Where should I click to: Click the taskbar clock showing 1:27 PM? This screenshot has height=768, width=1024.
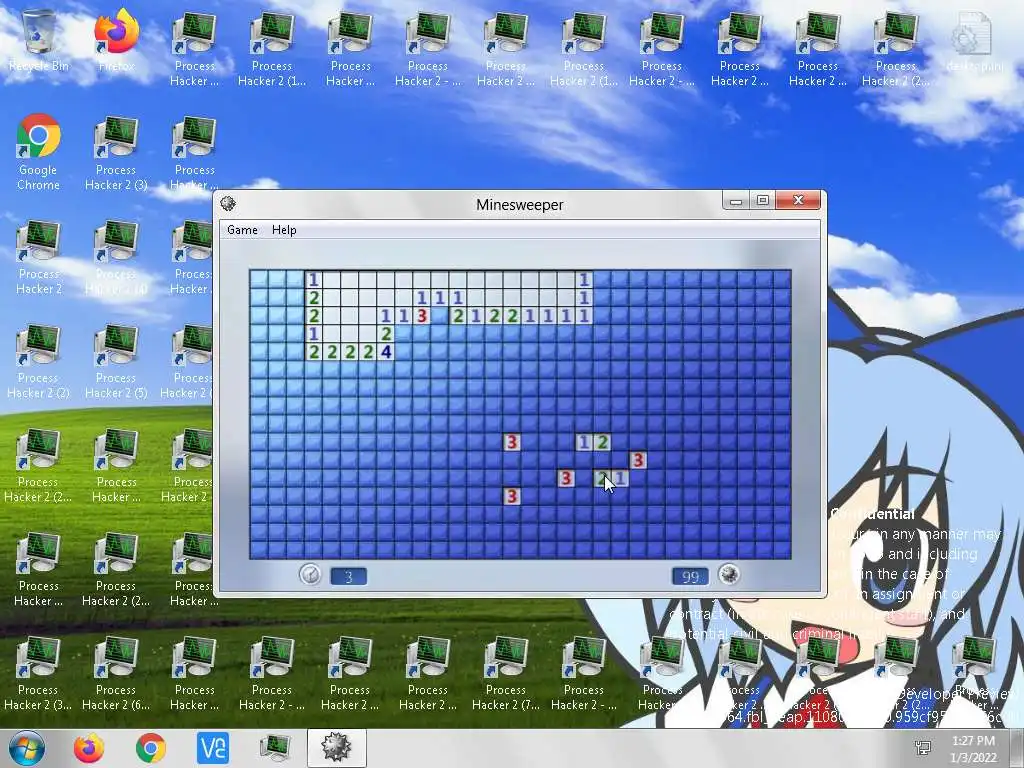tap(973, 748)
